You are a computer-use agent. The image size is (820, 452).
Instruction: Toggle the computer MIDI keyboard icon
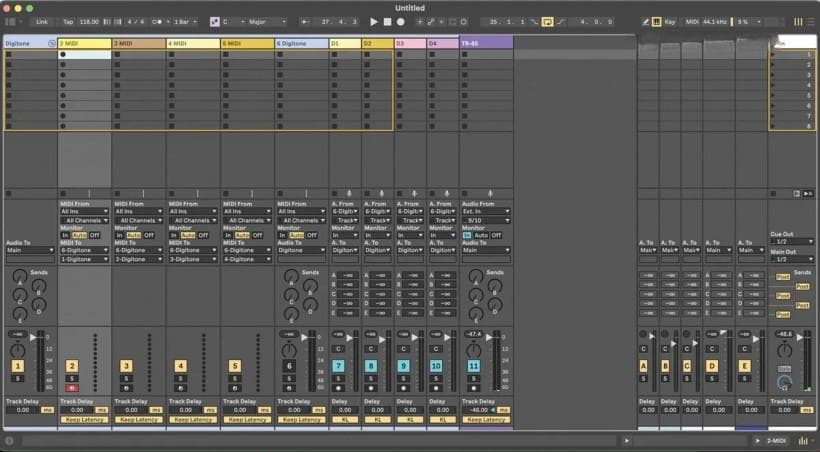coord(656,22)
